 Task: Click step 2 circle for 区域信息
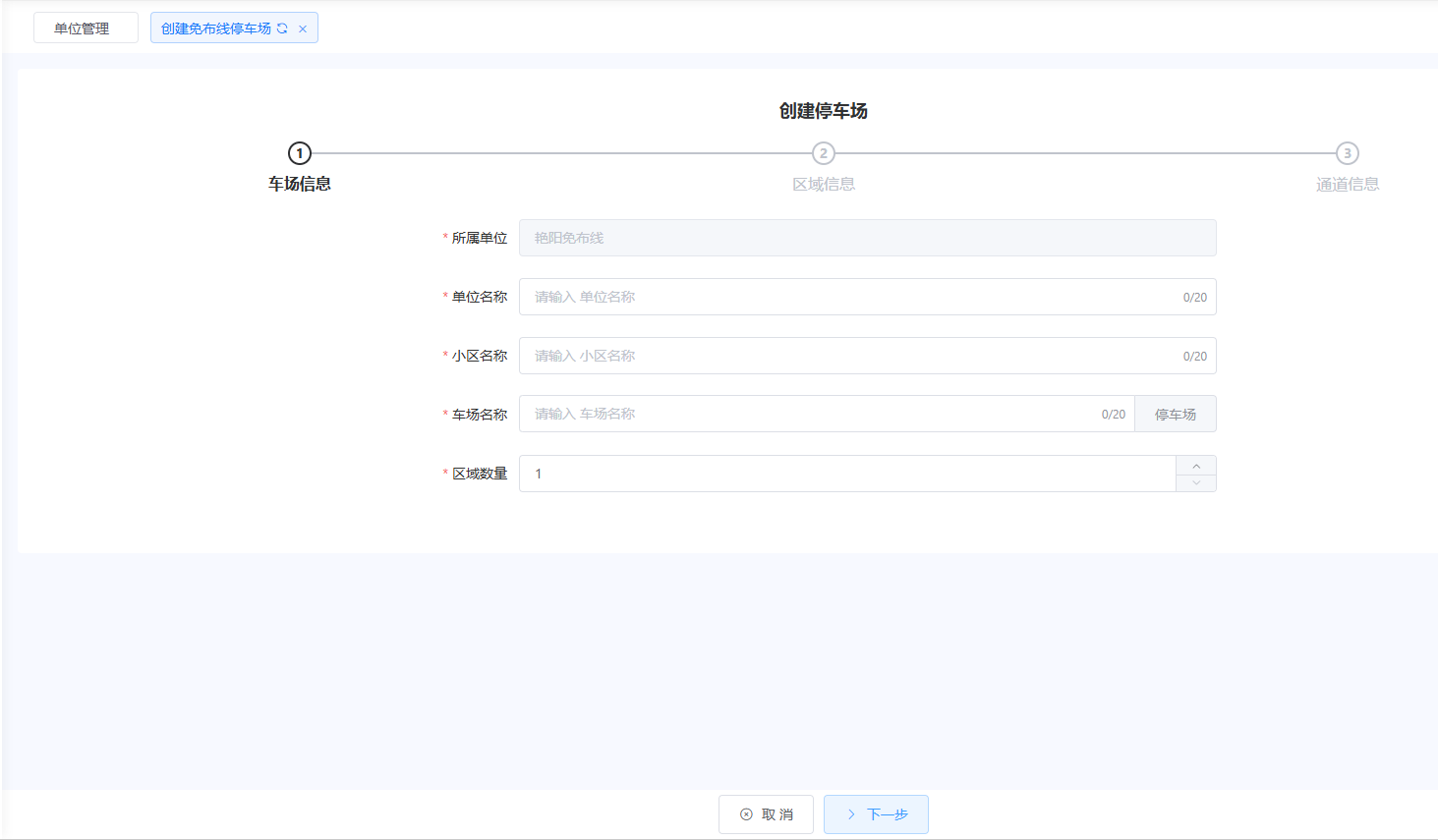point(824,153)
